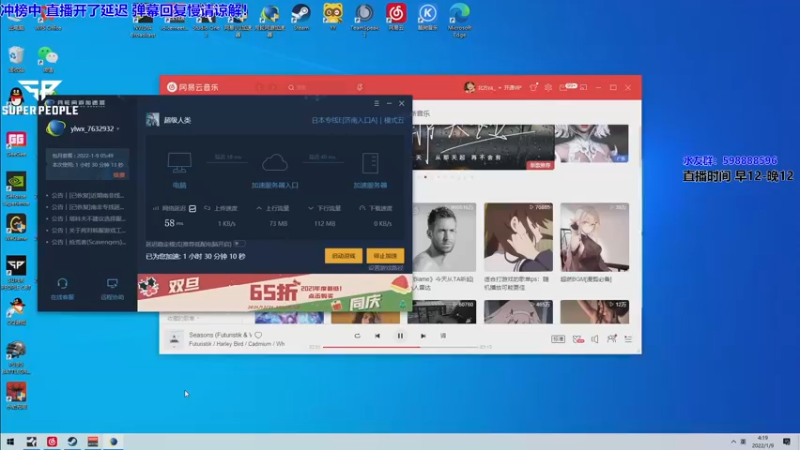Open the set game path link

386,268
